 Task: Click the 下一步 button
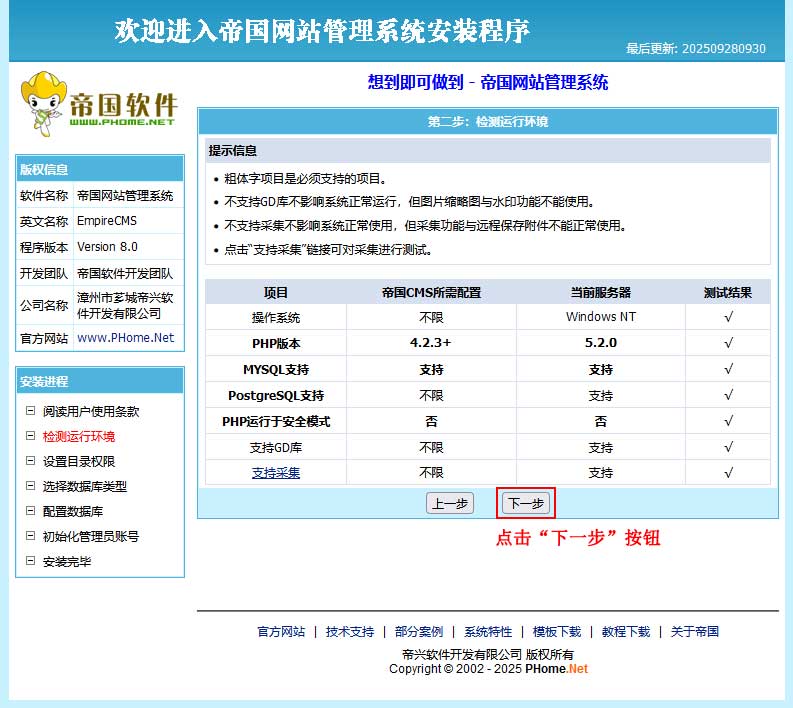pos(525,504)
